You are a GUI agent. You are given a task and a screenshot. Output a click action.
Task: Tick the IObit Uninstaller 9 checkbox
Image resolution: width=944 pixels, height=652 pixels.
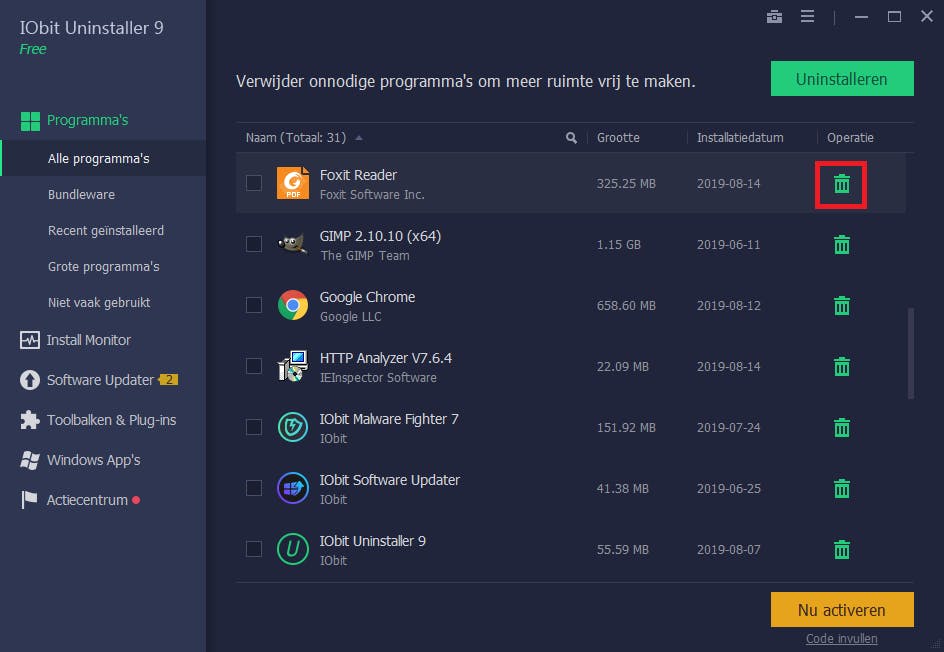(x=254, y=549)
